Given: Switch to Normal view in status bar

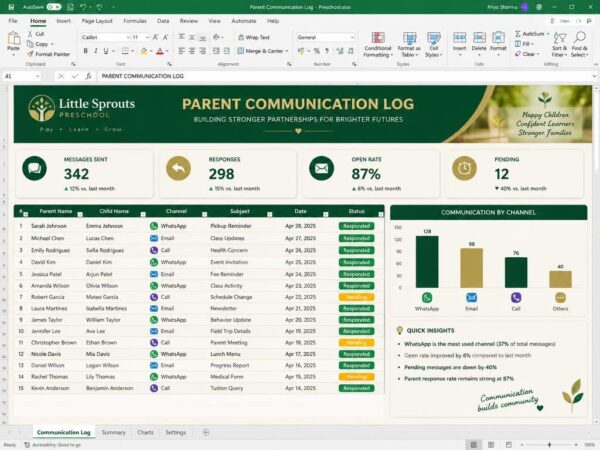Looking at the screenshot, I should 473,445.
